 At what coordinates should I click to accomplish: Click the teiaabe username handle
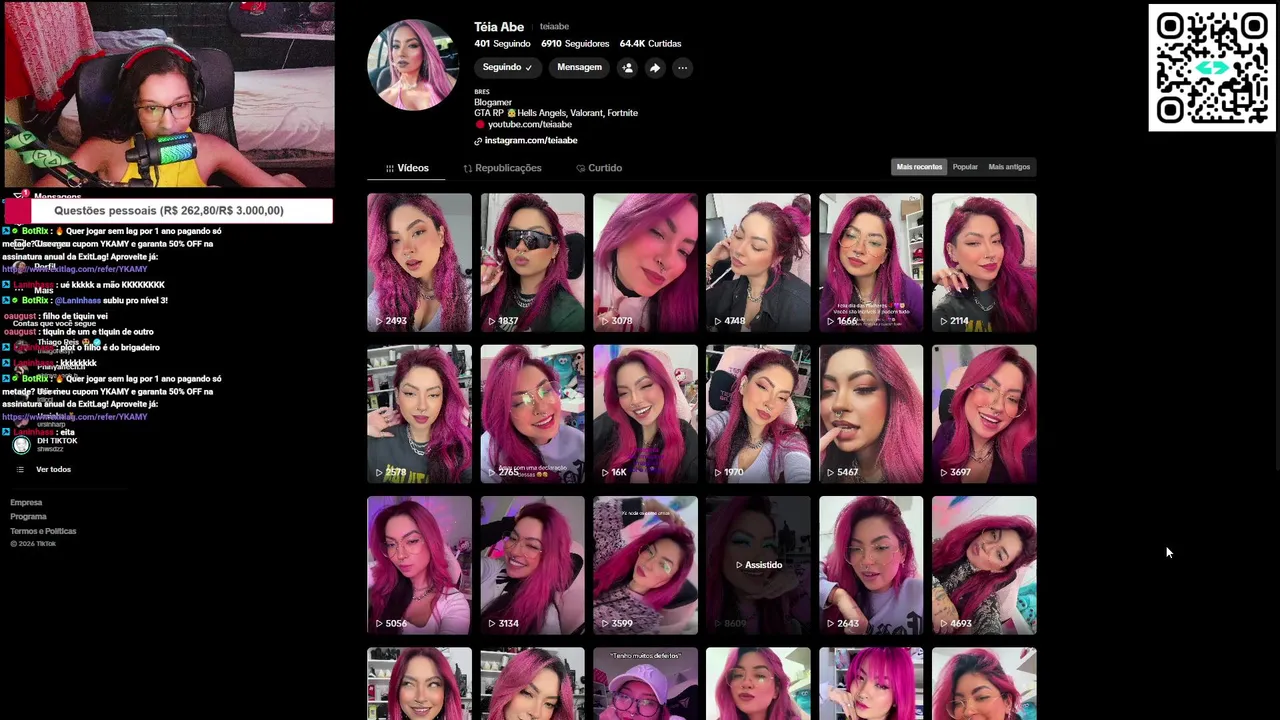554,27
